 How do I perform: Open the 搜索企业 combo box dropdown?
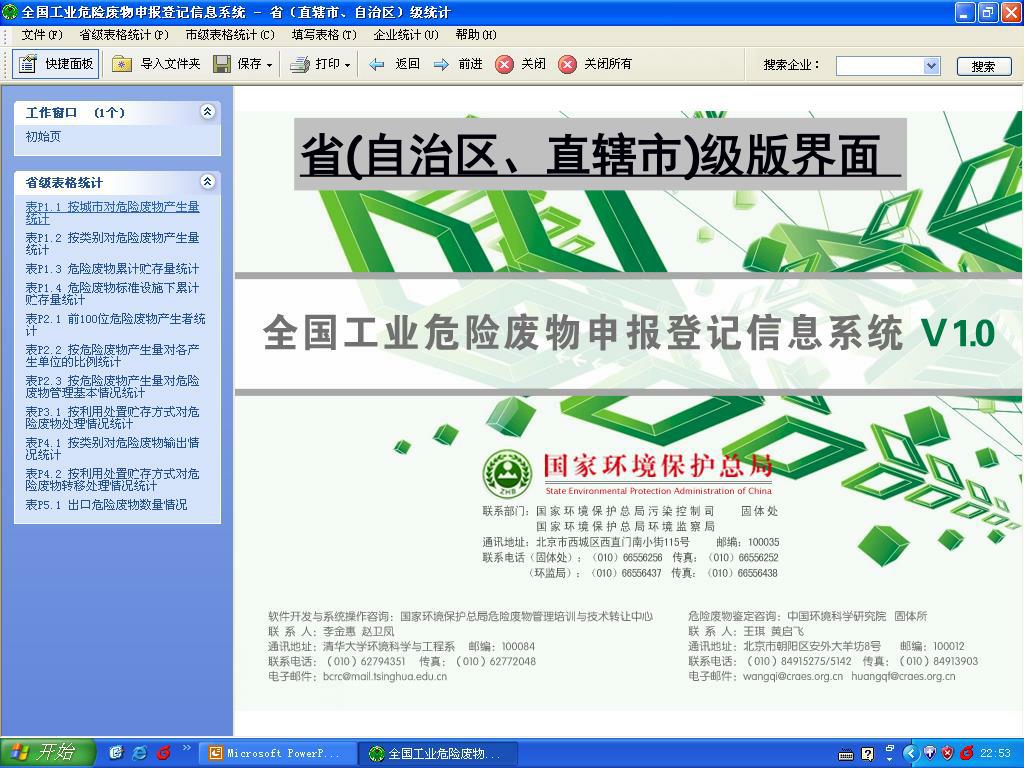click(x=931, y=65)
